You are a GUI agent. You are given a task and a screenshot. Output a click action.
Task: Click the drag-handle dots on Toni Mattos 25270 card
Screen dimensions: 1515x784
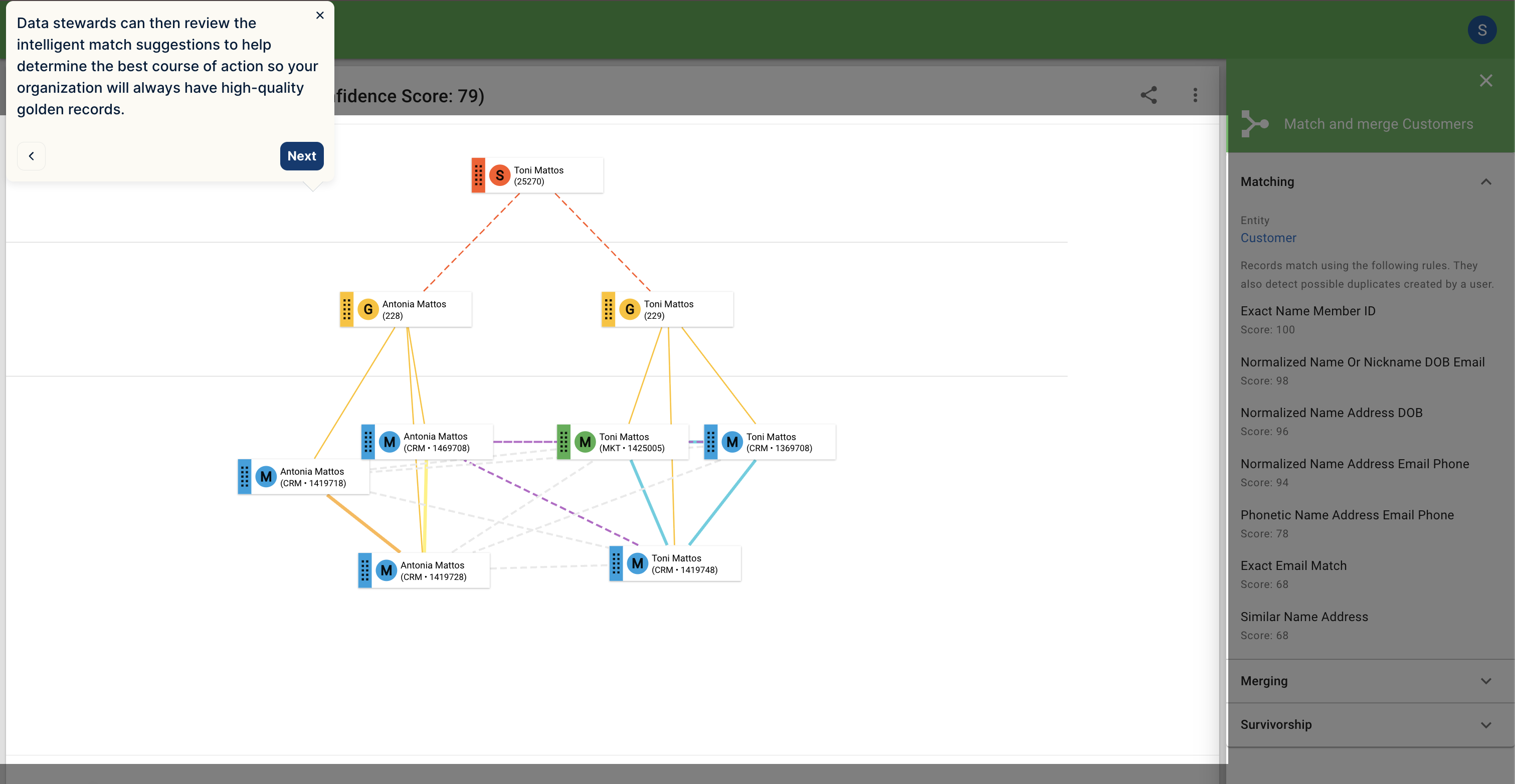tap(478, 174)
